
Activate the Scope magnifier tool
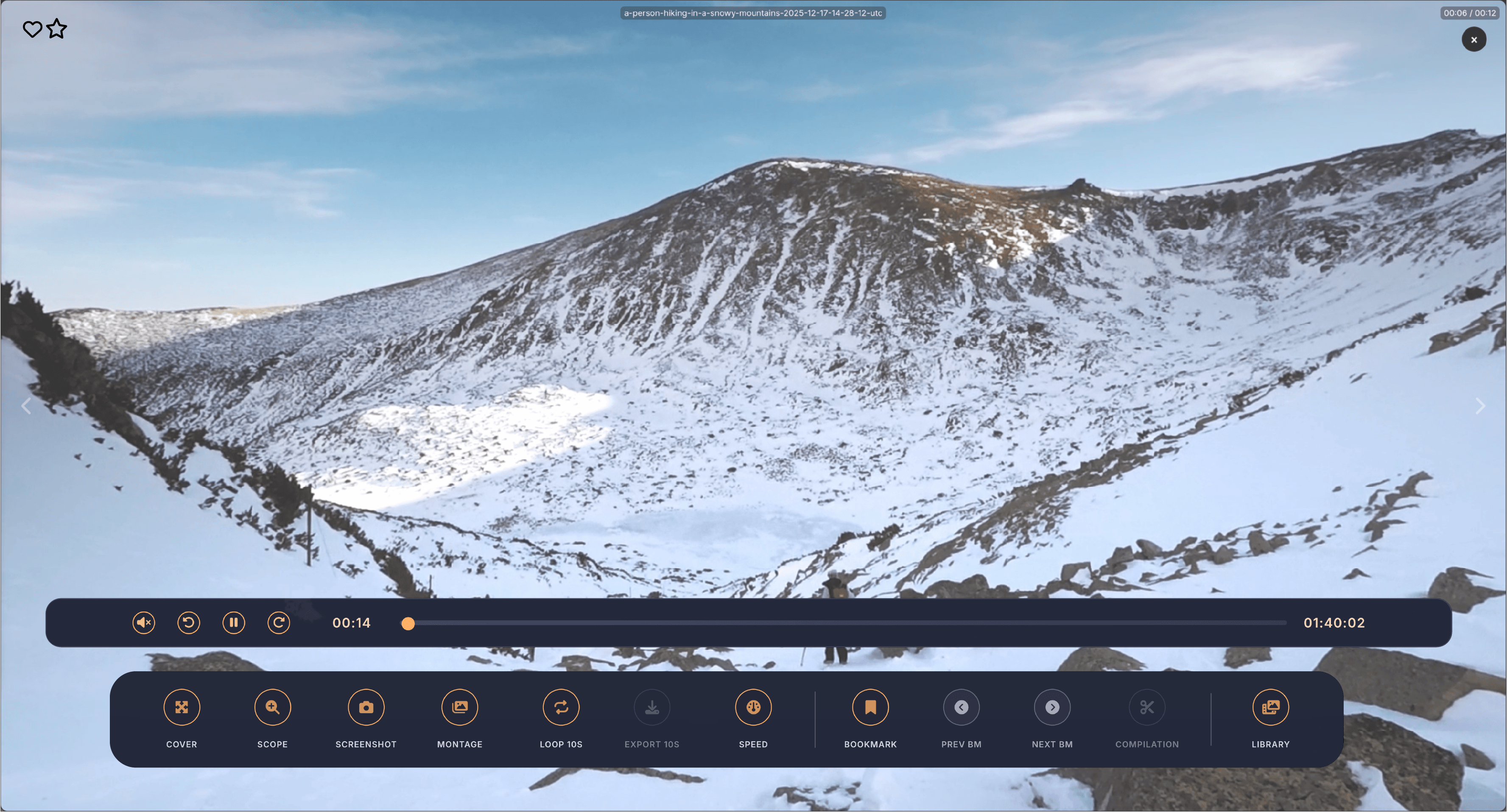[273, 707]
